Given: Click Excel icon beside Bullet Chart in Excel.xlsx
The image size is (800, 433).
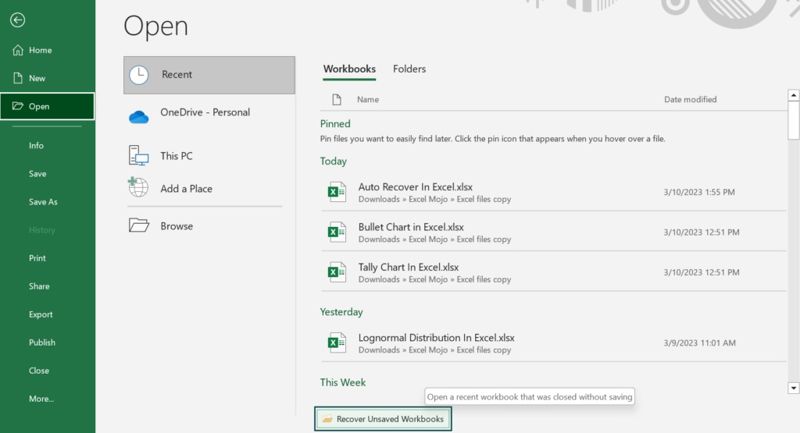Looking at the screenshot, I should point(336,232).
